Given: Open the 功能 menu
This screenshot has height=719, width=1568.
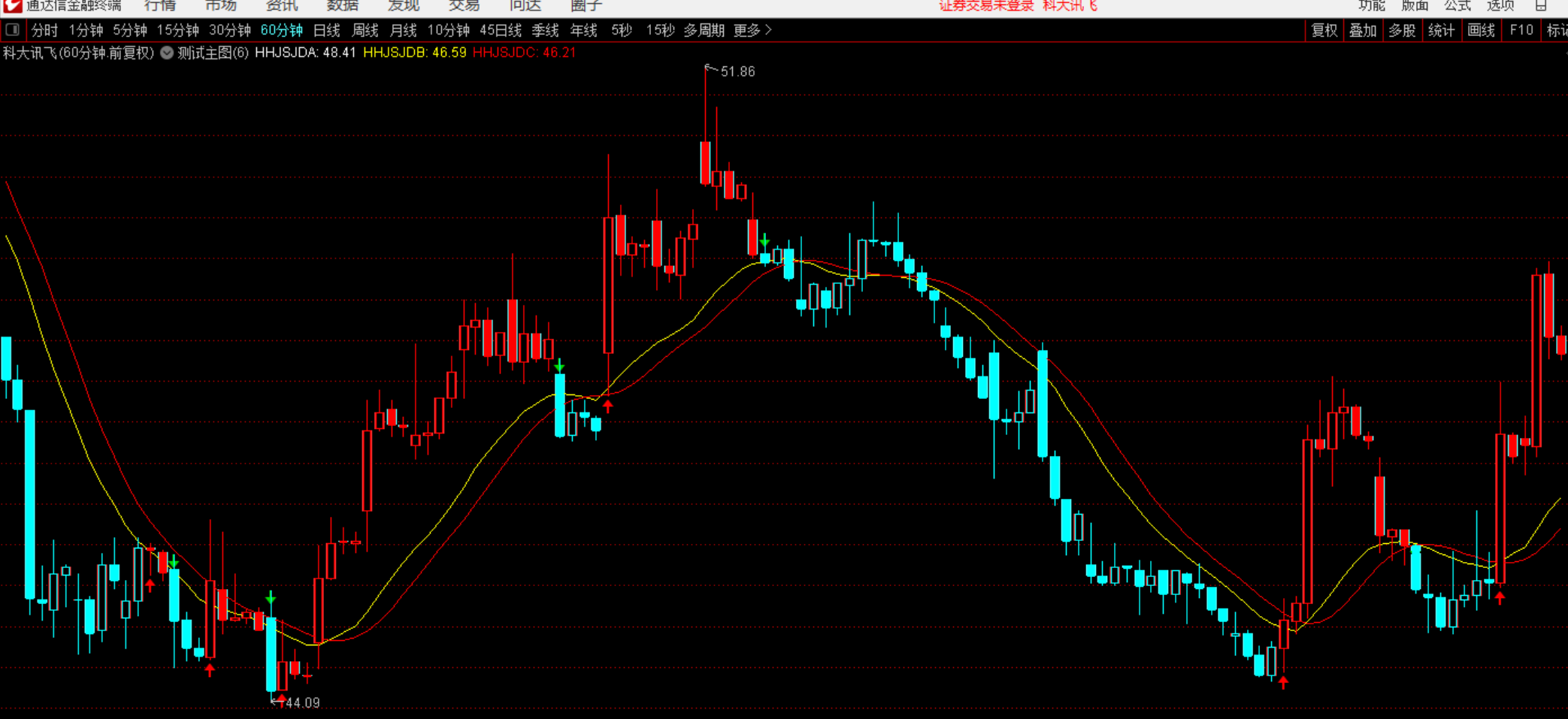Looking at the screenshot, I should click(x=1372, y=6).
